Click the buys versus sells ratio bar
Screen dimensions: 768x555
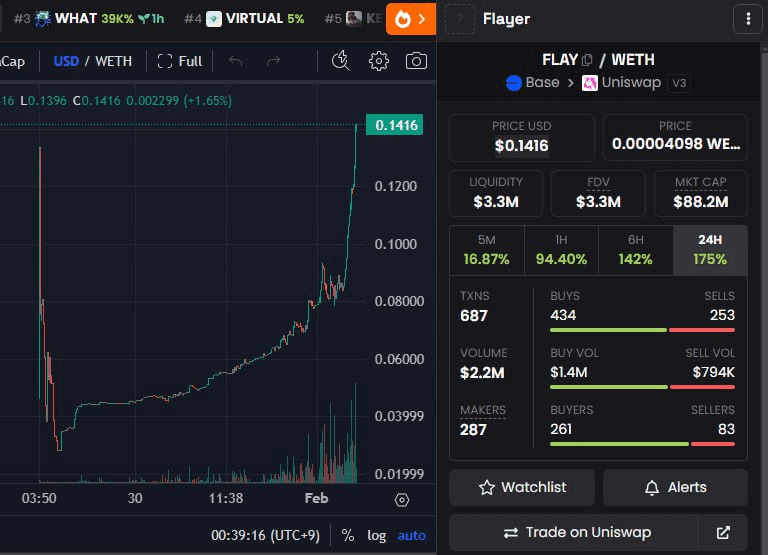pyautogui.click(x=642, y=330)
